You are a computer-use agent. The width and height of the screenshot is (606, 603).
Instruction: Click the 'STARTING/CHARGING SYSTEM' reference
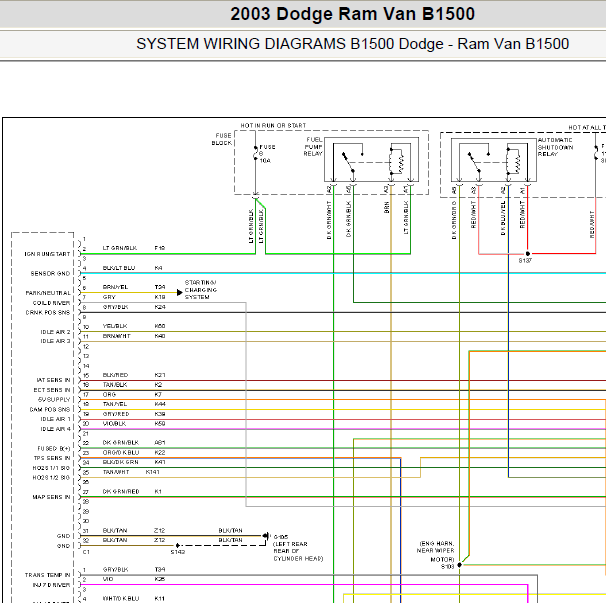pos(201,290)
